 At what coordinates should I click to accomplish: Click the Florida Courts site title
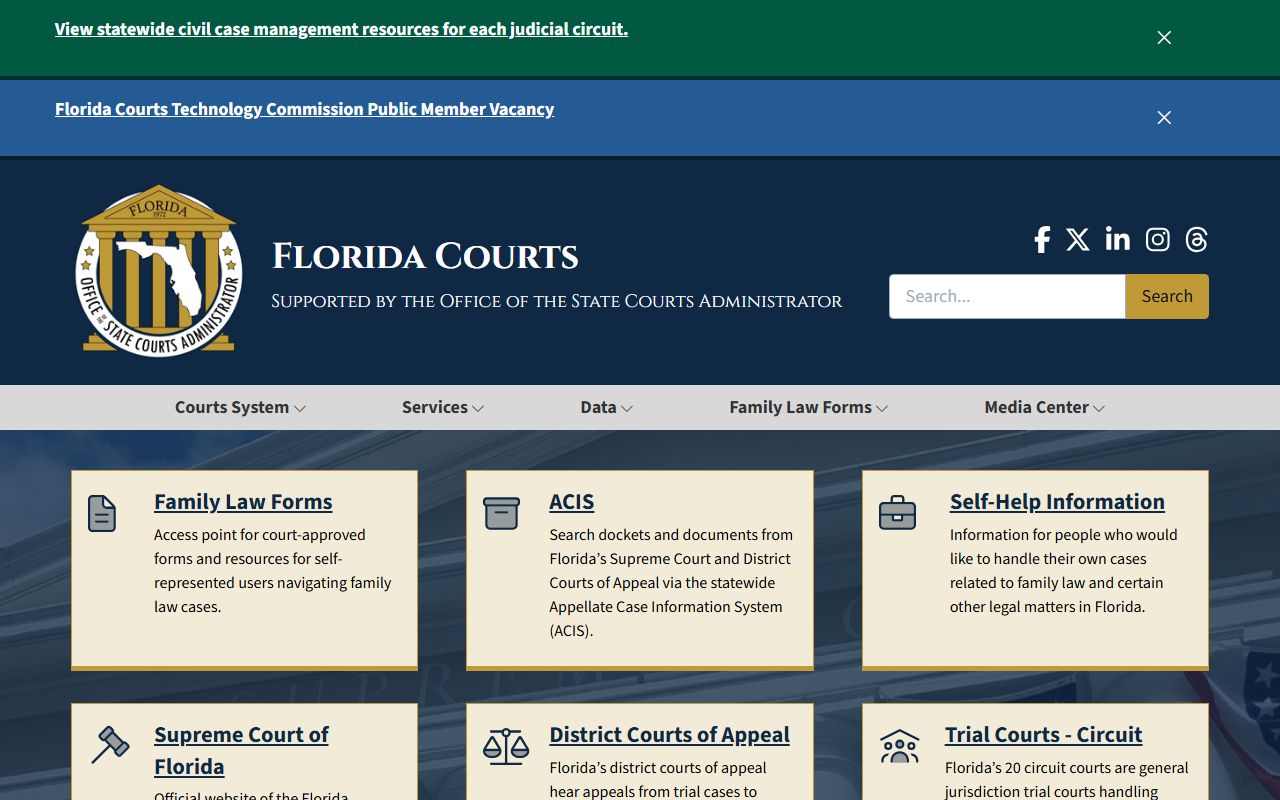[x=425, y=257]
